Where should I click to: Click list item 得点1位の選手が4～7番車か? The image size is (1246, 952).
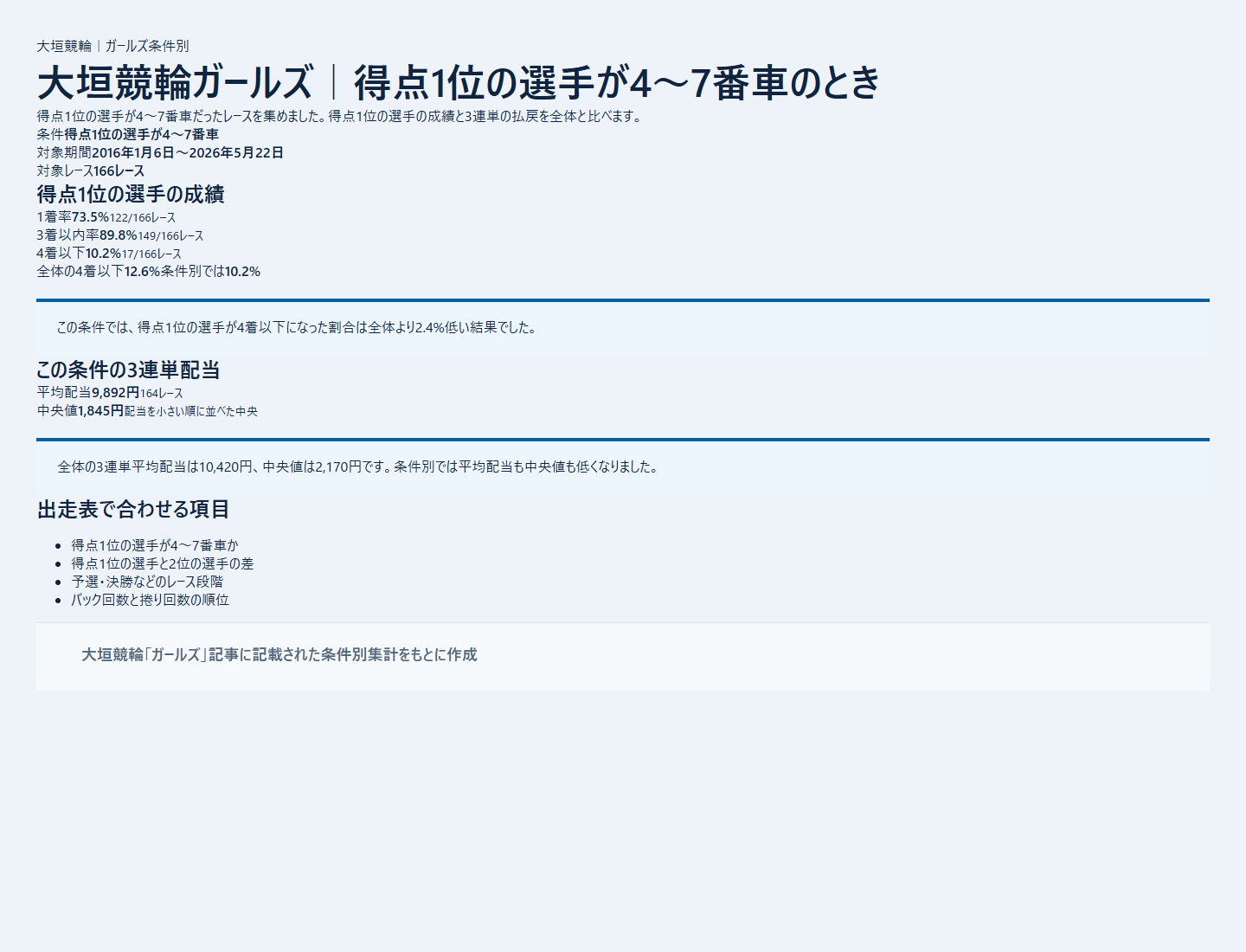click(155, 545)
